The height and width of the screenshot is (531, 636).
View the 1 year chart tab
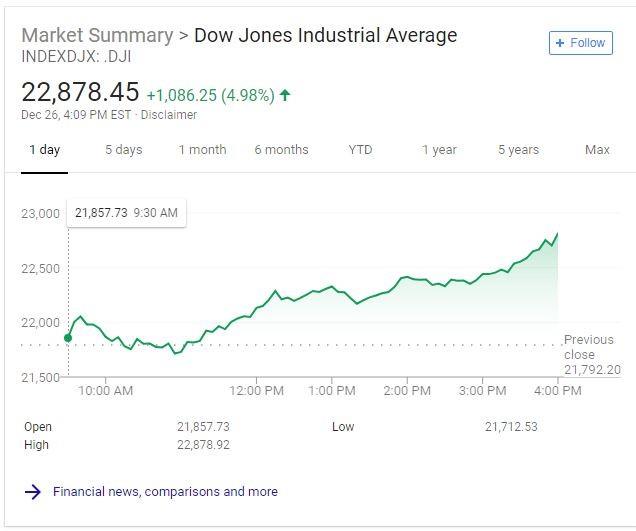pos(439,150)
